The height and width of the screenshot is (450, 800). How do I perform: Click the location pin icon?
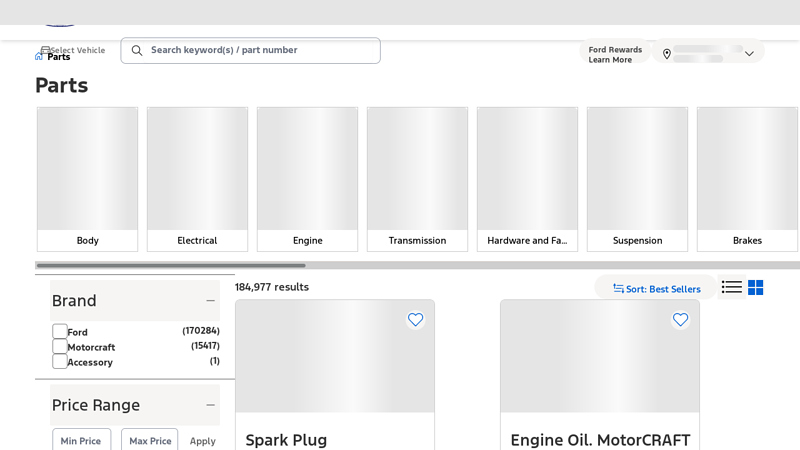click(x=666, y=54)
